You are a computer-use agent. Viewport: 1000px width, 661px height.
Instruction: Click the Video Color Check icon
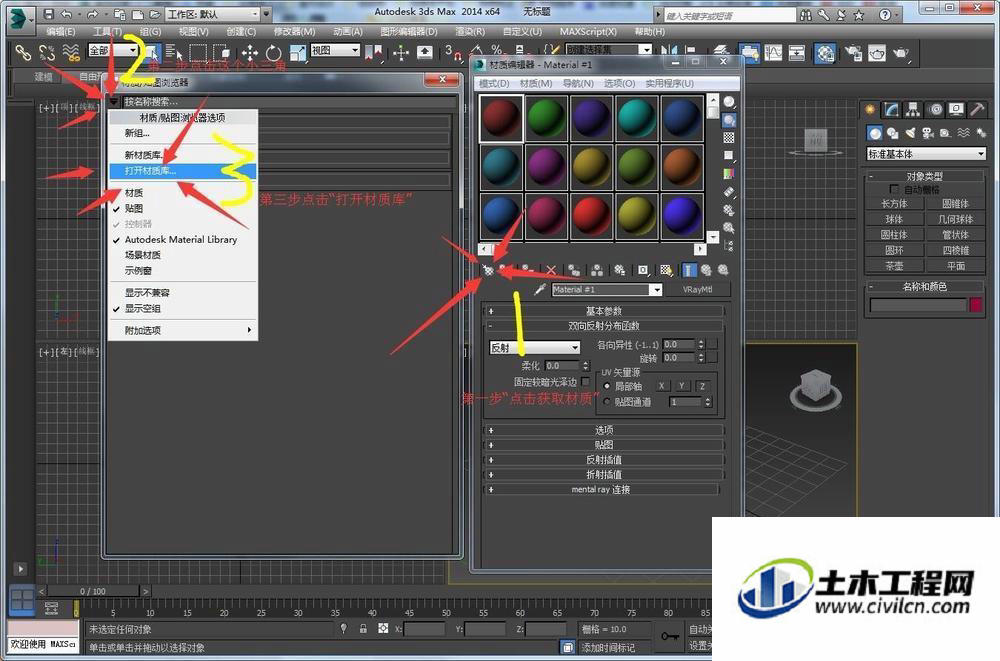point(728,174)
